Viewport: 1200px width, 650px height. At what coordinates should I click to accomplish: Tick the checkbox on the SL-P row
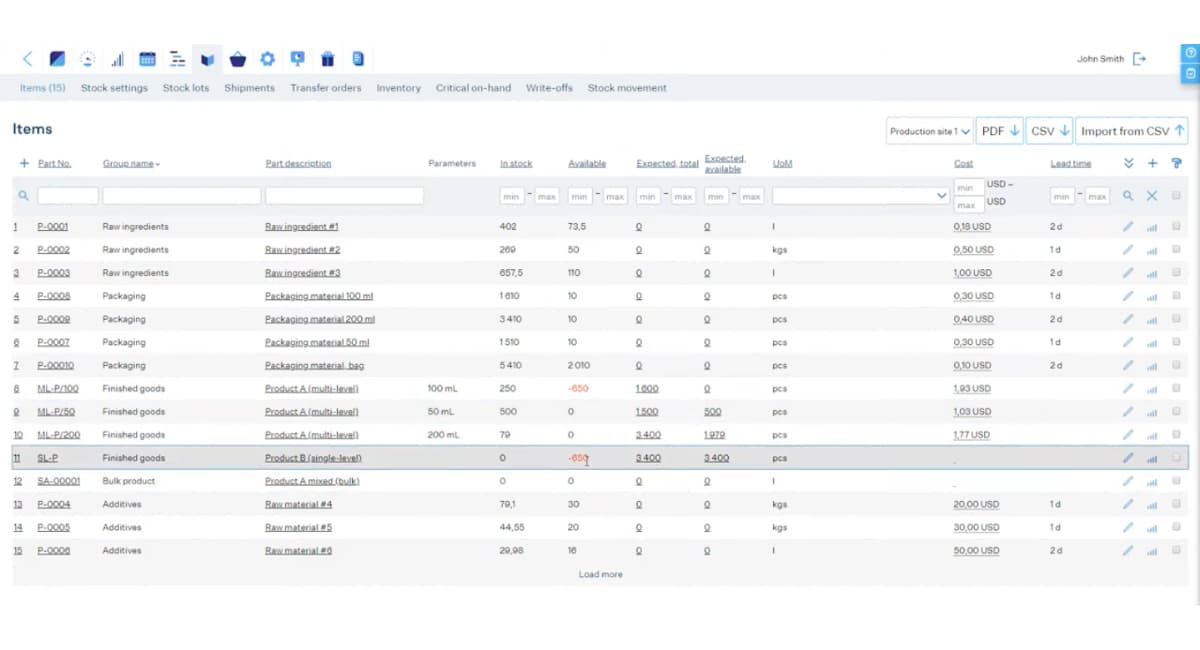[x=1176, y=457]
